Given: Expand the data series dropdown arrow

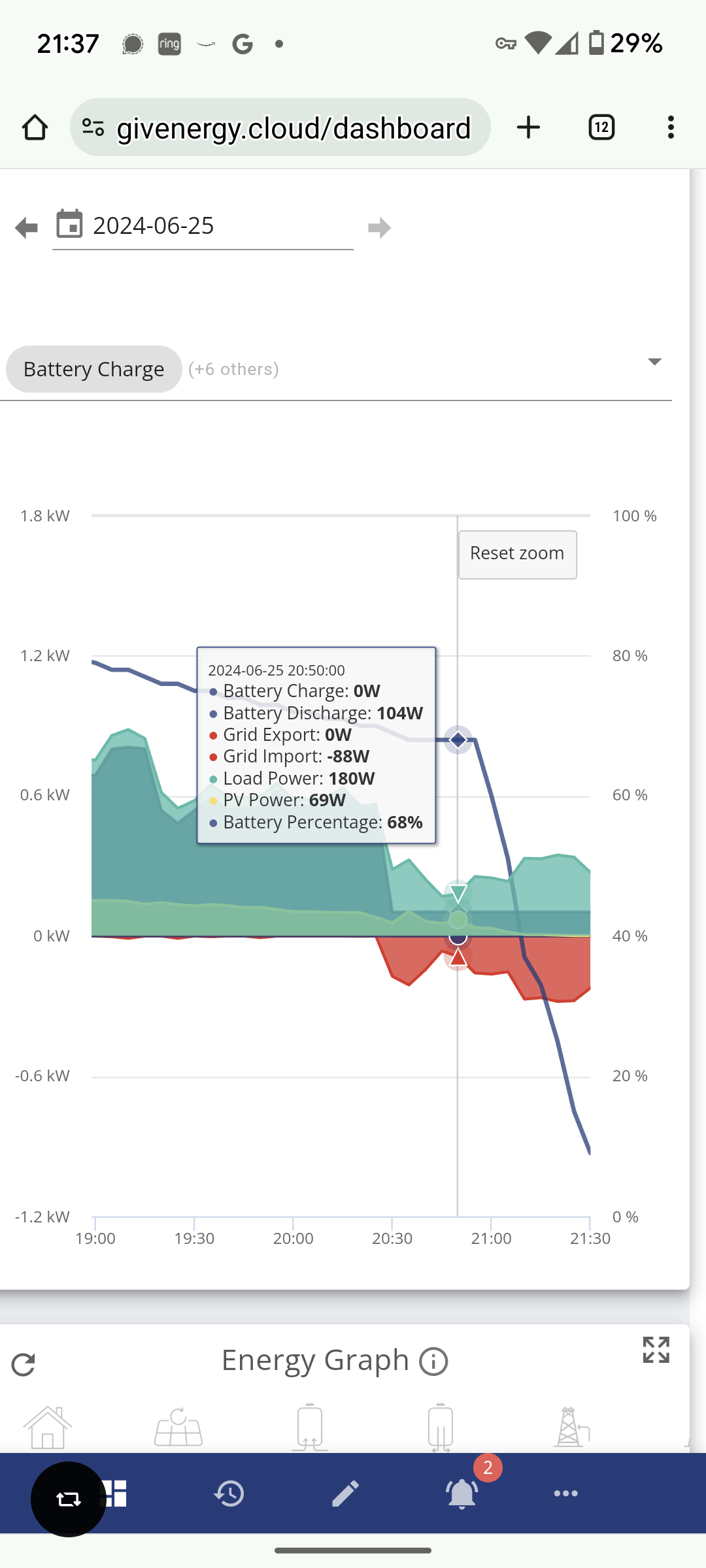Looking at the screenshot, I should [654, 361].
